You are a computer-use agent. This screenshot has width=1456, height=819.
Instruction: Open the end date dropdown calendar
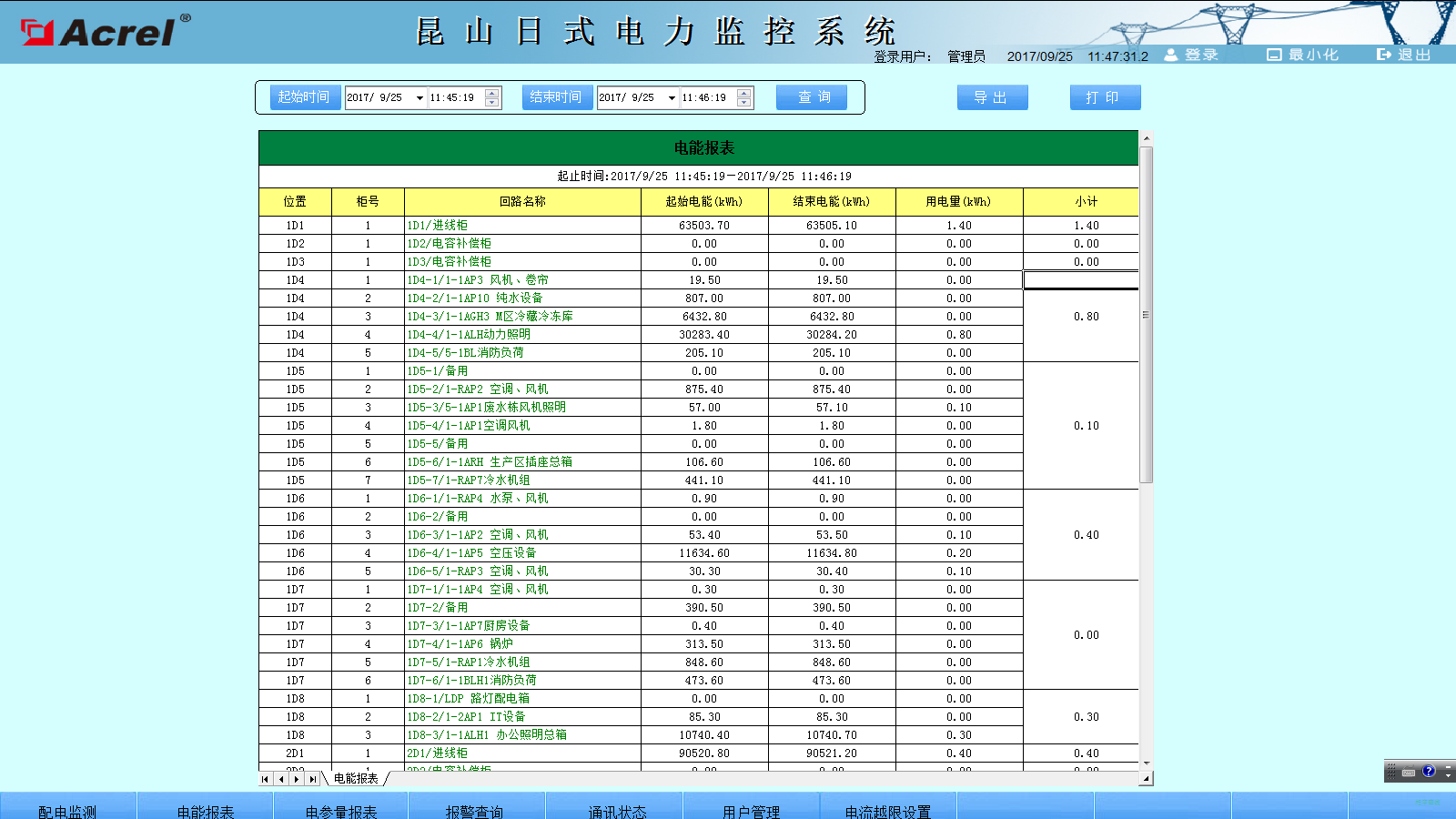(x=672, y=97)
